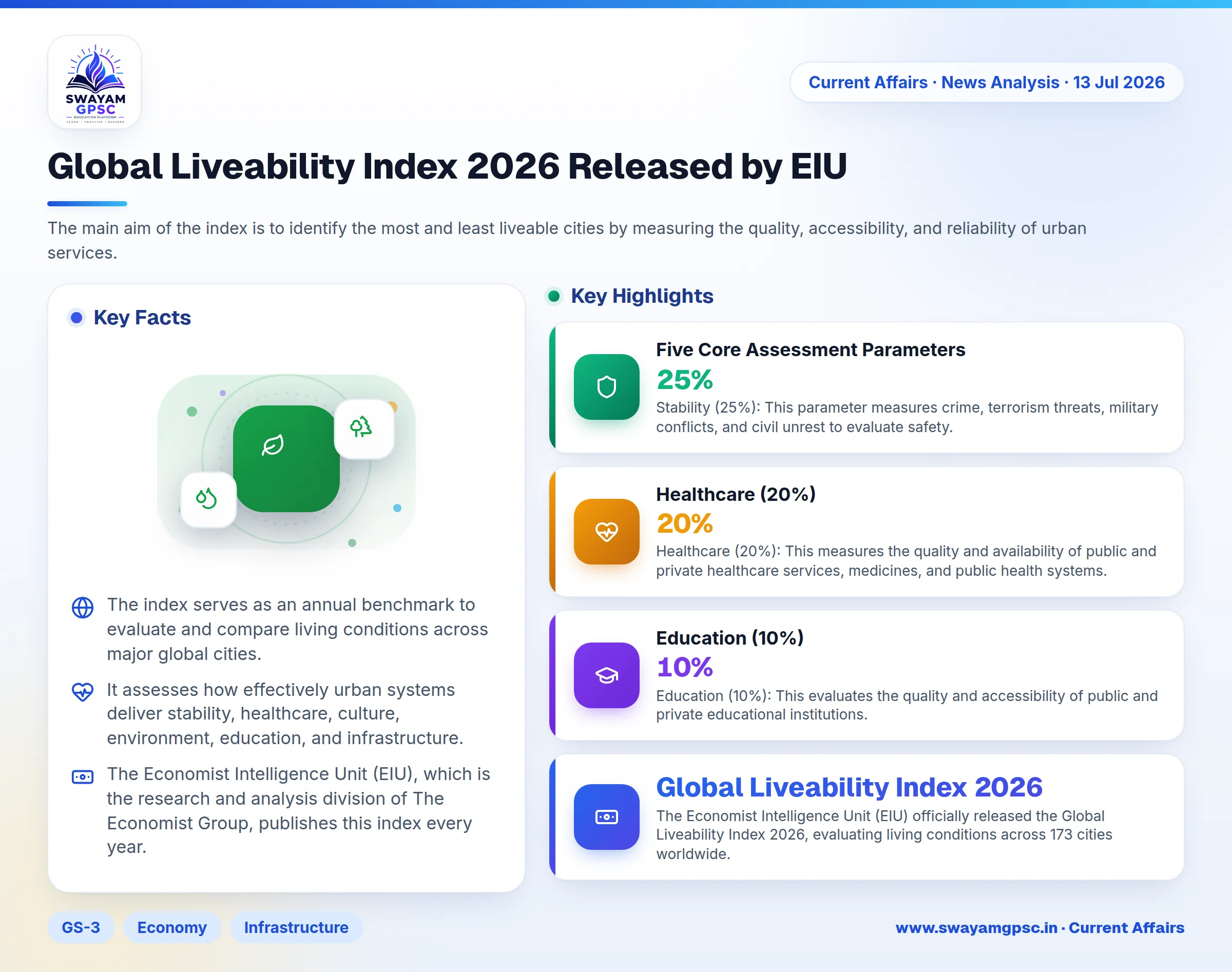Click the banknote icon beside EIU fact
1232x972 pixels.
point(83,777)
